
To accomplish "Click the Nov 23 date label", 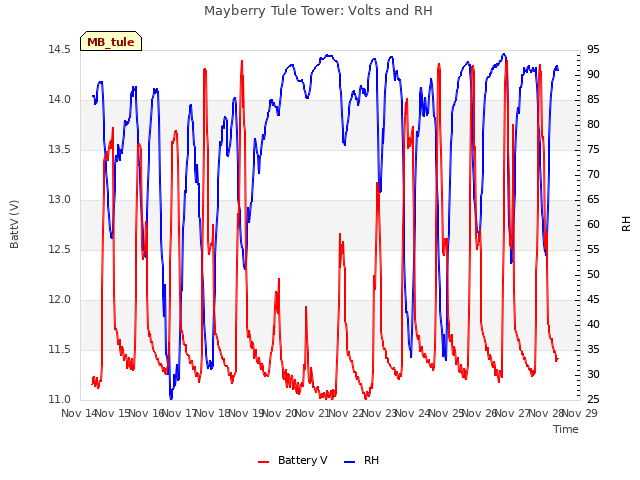I will click(380, 413).
